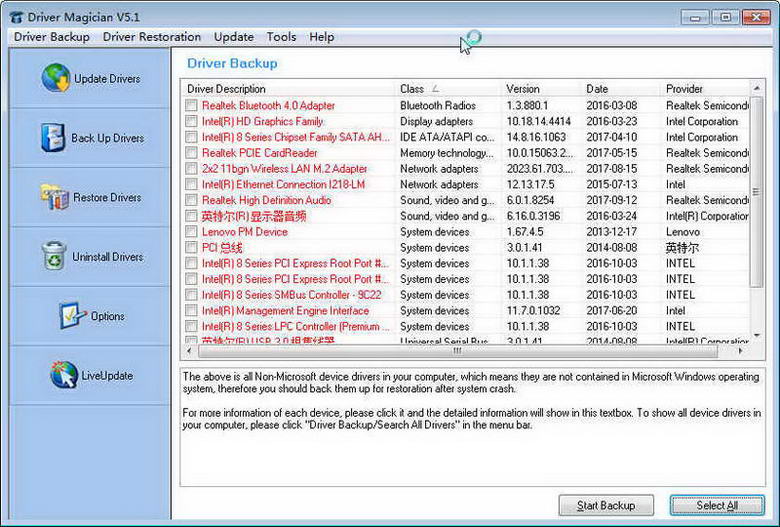Sort by the Class column header
Screen dimensions: 780x527
449,89
